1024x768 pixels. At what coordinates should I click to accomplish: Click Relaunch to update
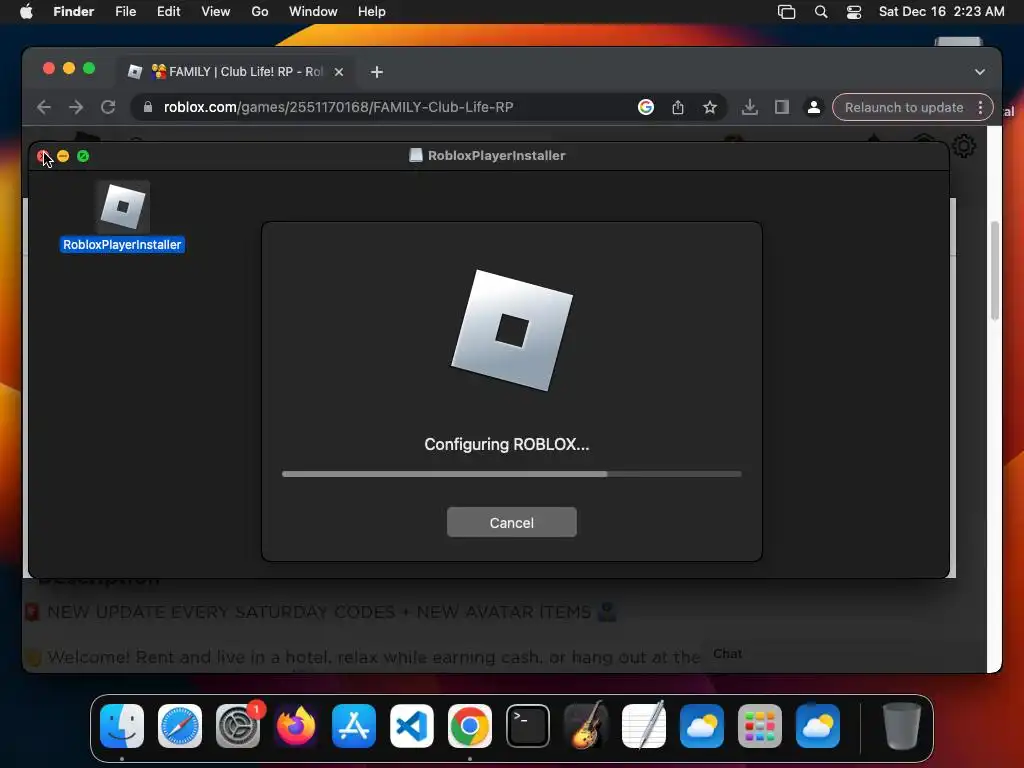(x=904, y=107)
